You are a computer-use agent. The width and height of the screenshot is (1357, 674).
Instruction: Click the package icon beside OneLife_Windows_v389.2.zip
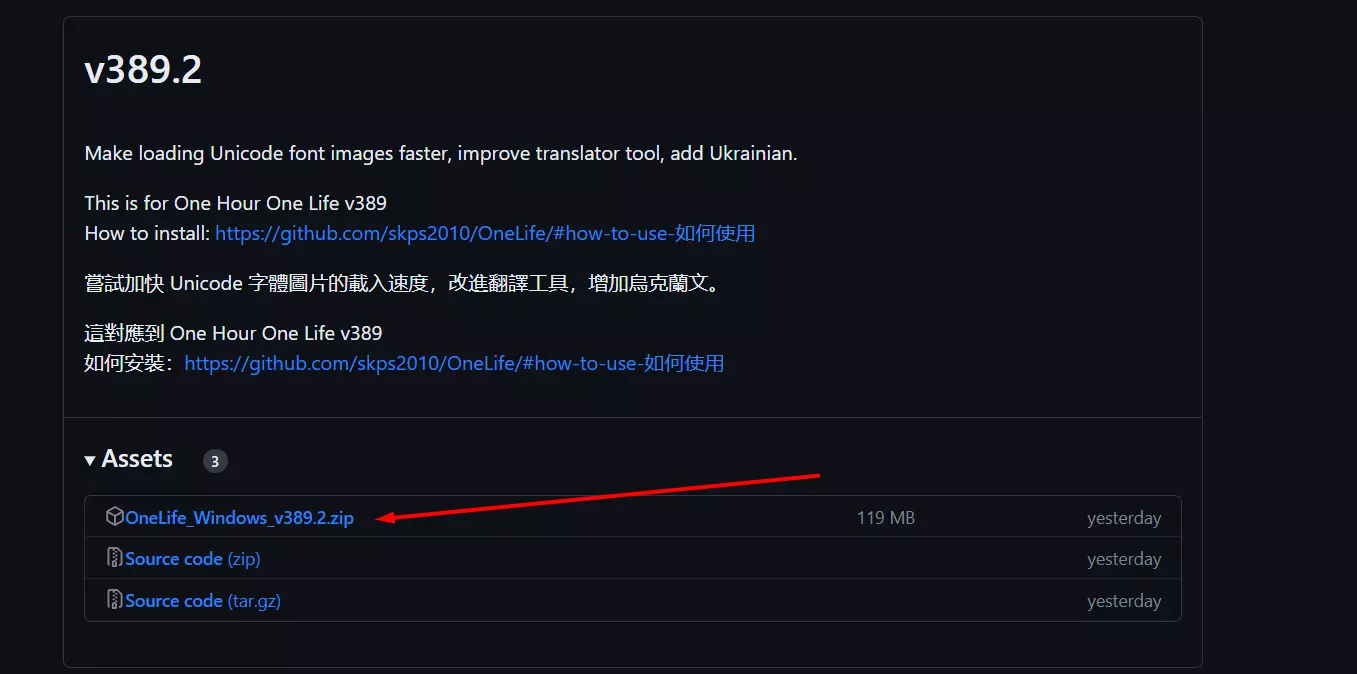115,517
